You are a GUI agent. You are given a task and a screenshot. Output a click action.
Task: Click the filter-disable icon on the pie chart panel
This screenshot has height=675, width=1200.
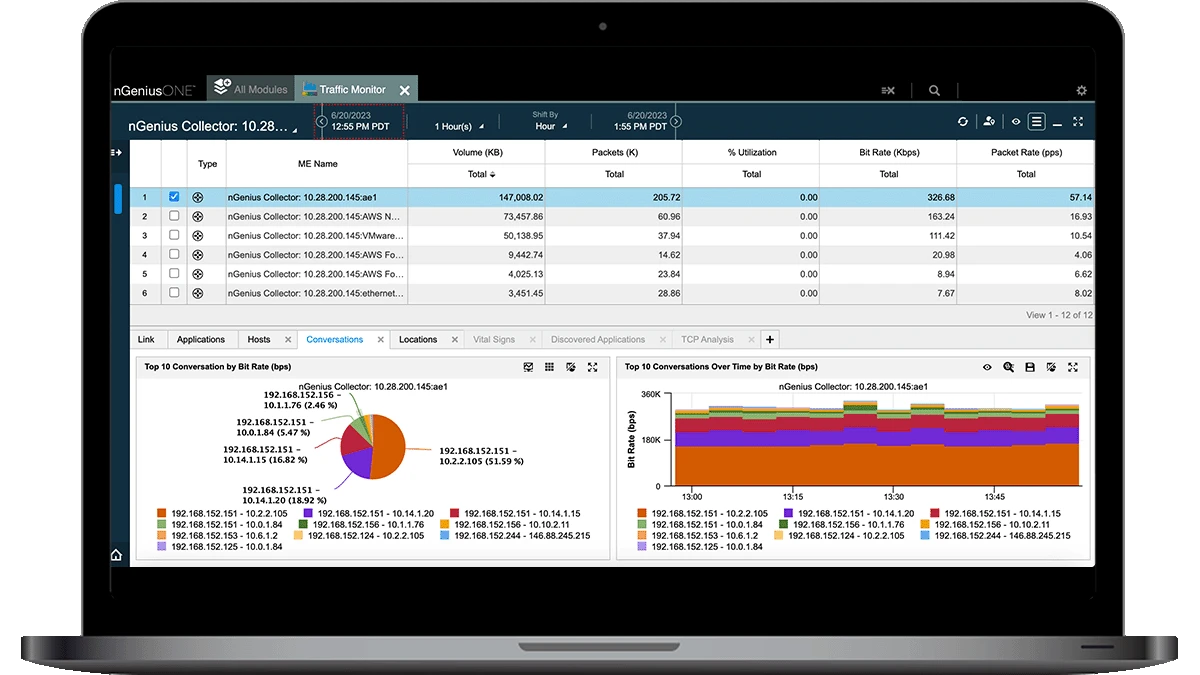[x=570, y=367]
